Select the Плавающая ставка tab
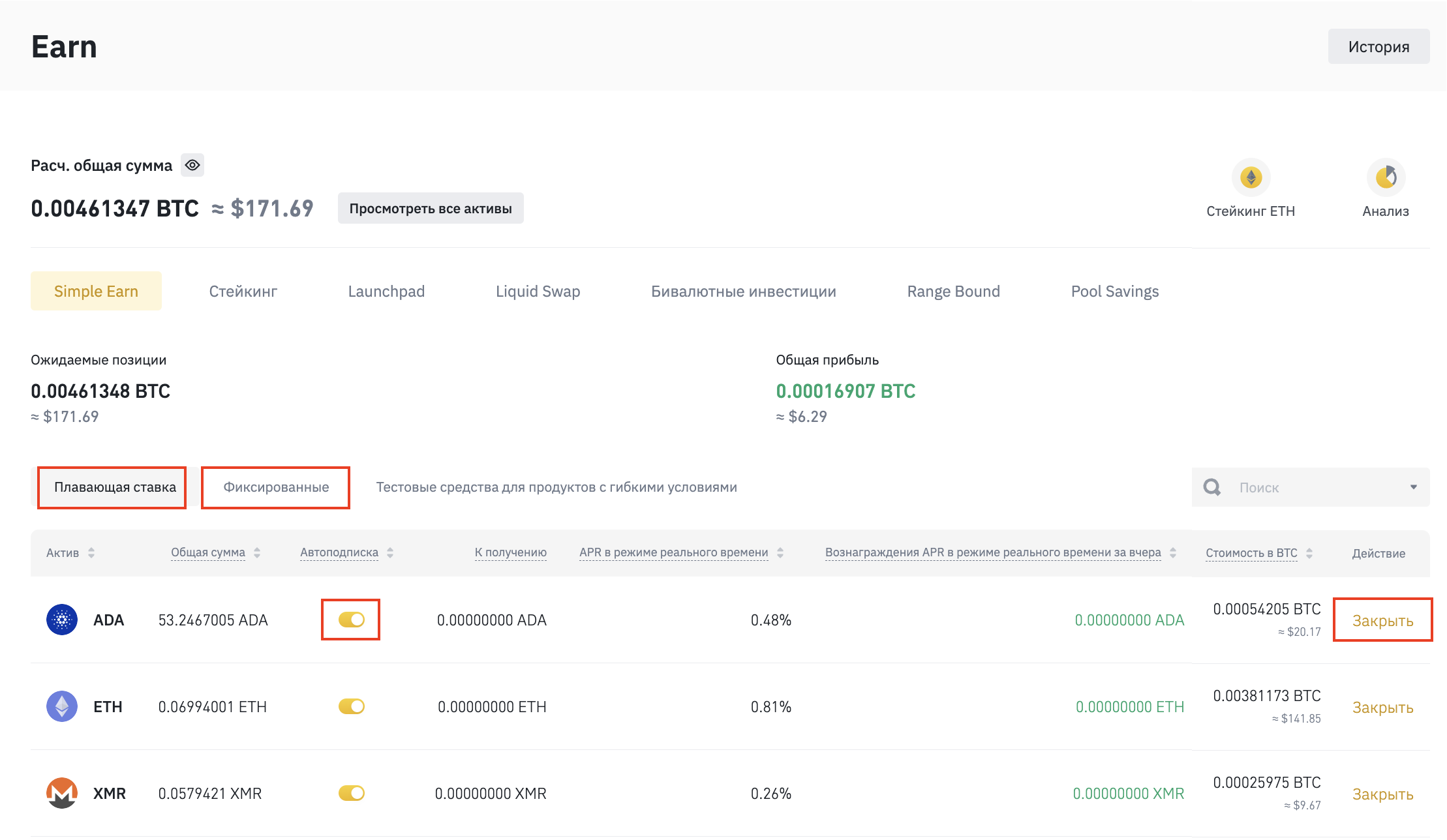1447x840 pixels. click(115, 487)
